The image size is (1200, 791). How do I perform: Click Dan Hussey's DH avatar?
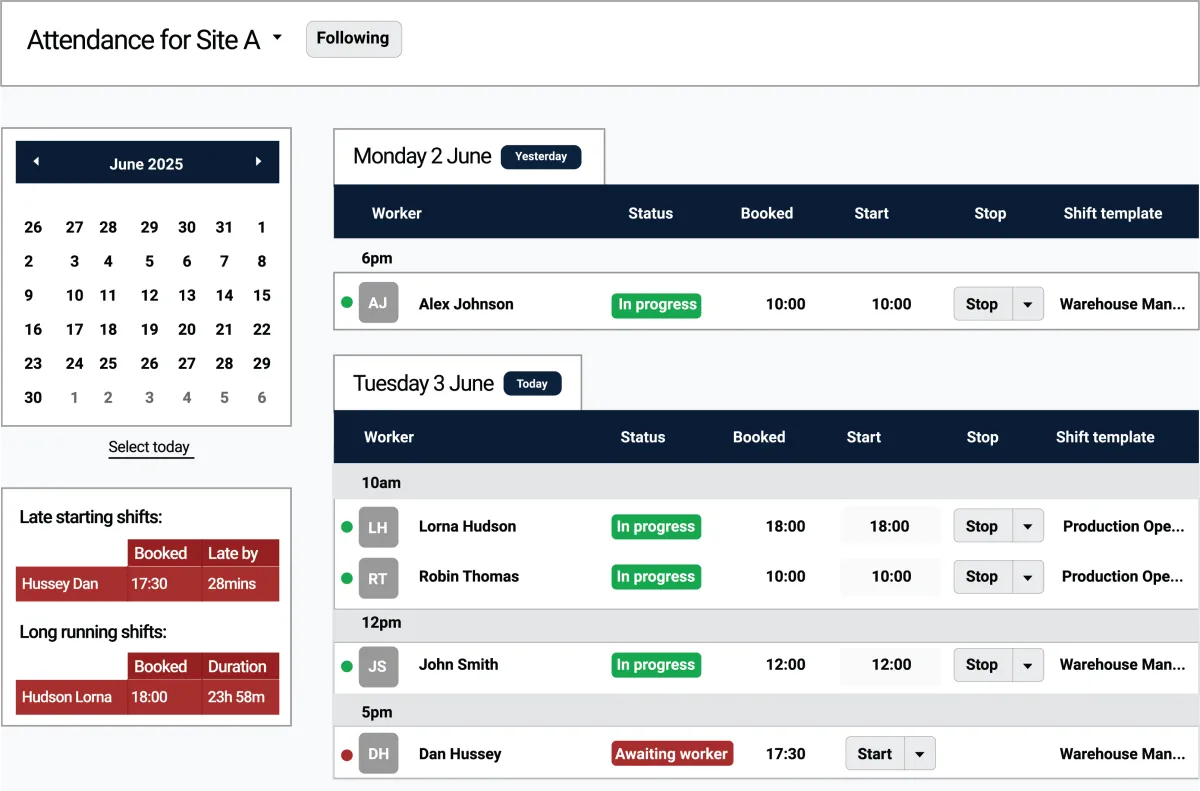click(x=378, y=753)
